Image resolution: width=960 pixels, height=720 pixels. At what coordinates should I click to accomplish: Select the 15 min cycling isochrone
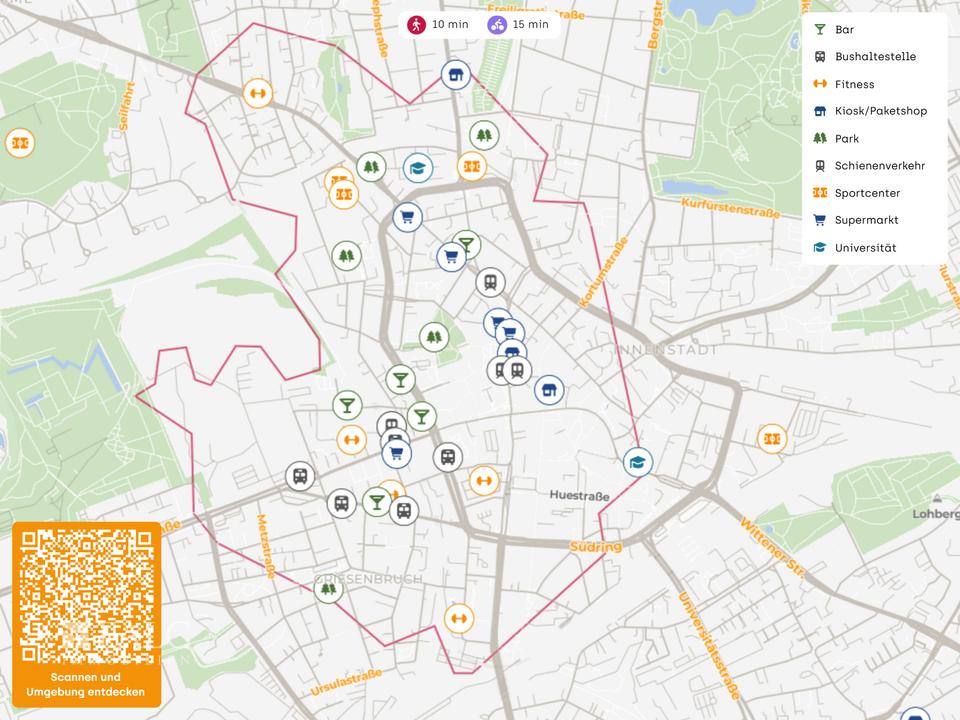[518, 24]
